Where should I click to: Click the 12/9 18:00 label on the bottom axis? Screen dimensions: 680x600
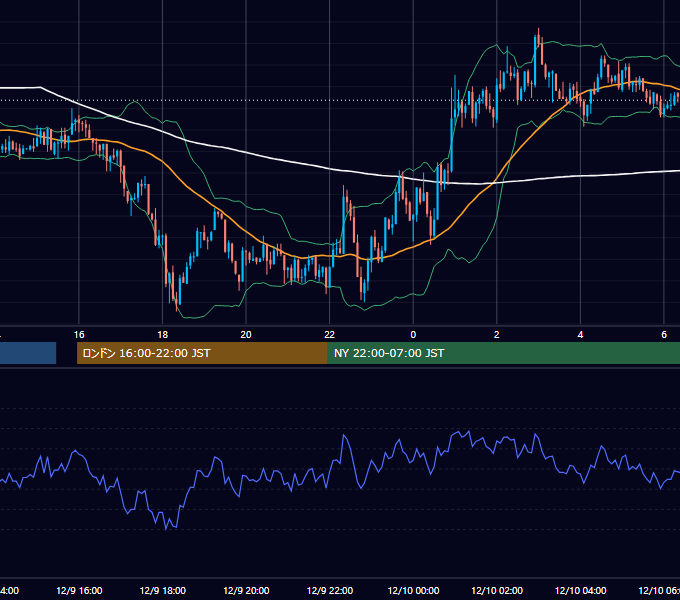pos(163,590)
